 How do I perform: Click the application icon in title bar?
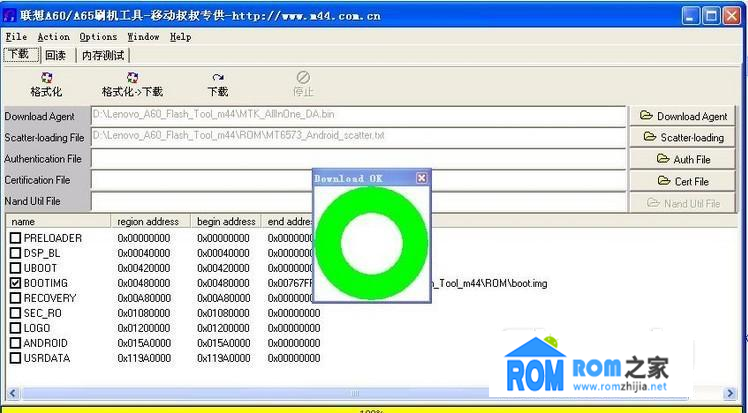point(10,15)
